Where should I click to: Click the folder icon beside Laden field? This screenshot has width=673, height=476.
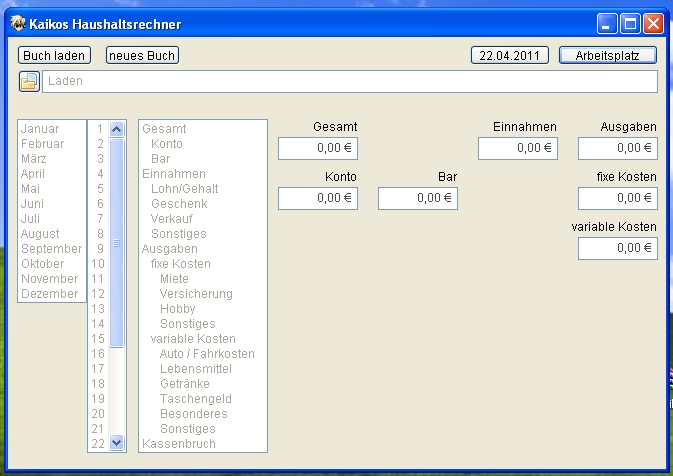[x=28, y=81]
